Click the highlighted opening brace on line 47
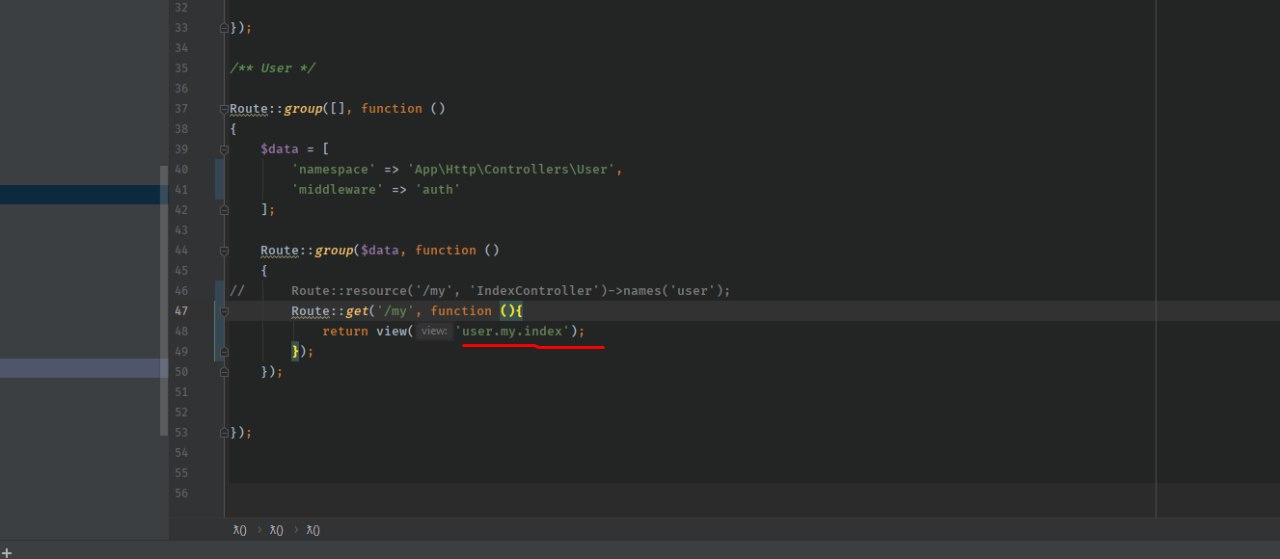 coord(520,311)
